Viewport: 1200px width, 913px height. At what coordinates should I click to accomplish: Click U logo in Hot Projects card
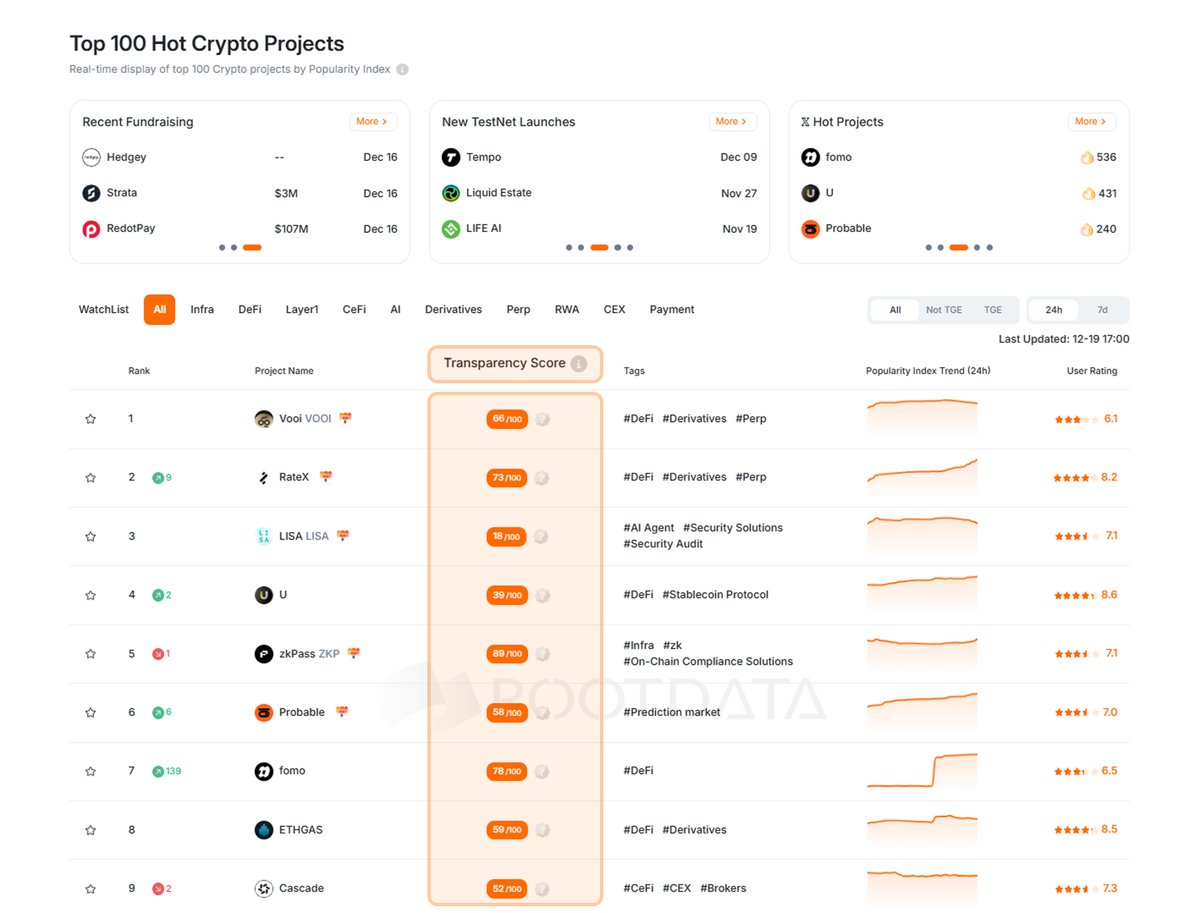click(811, 193)
